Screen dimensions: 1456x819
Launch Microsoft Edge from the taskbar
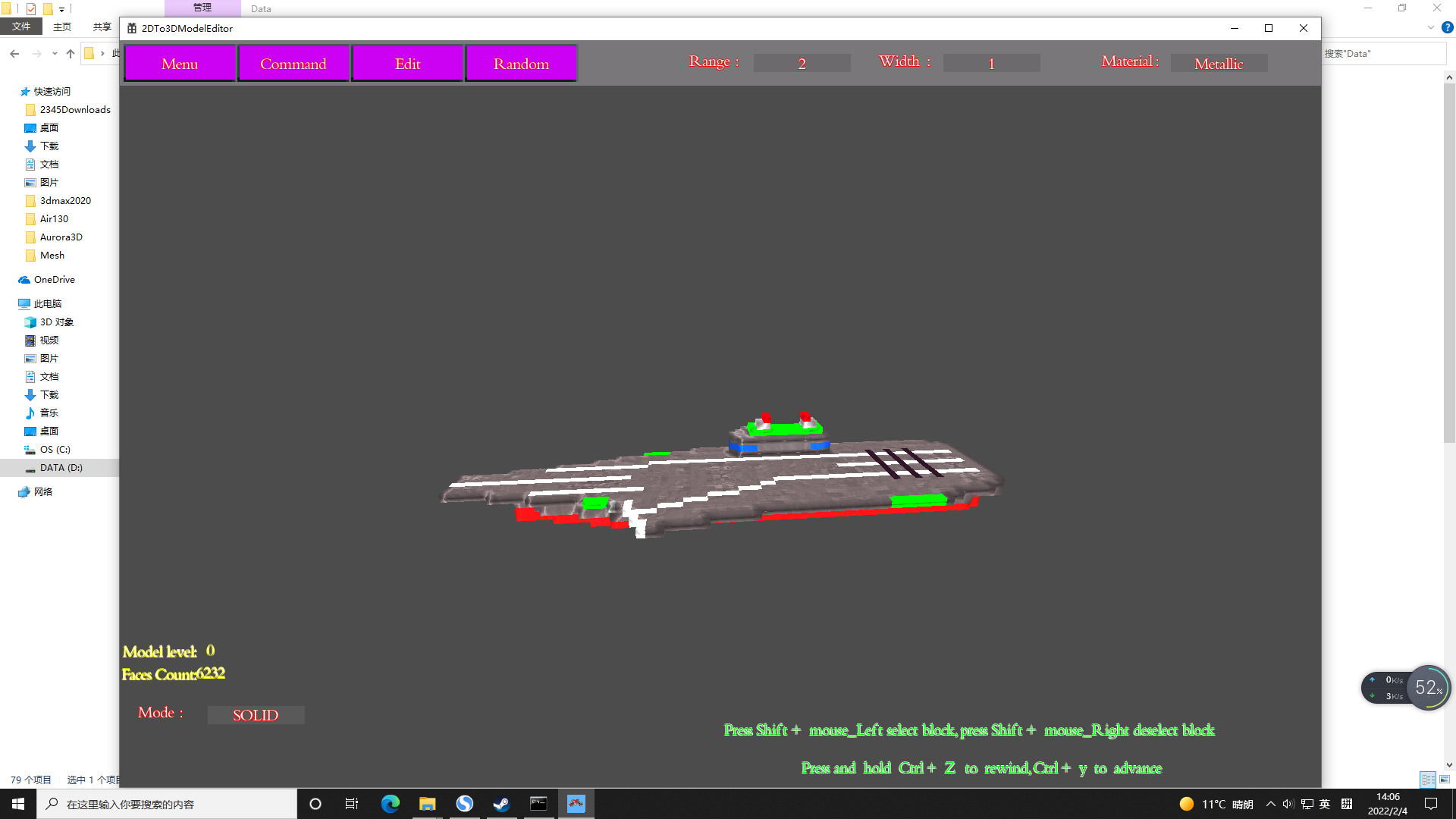coord(390,804)
